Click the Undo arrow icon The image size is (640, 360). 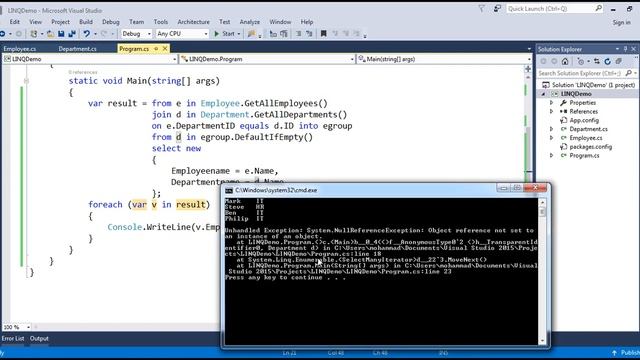pyautogui.click(x=87, y=34)
